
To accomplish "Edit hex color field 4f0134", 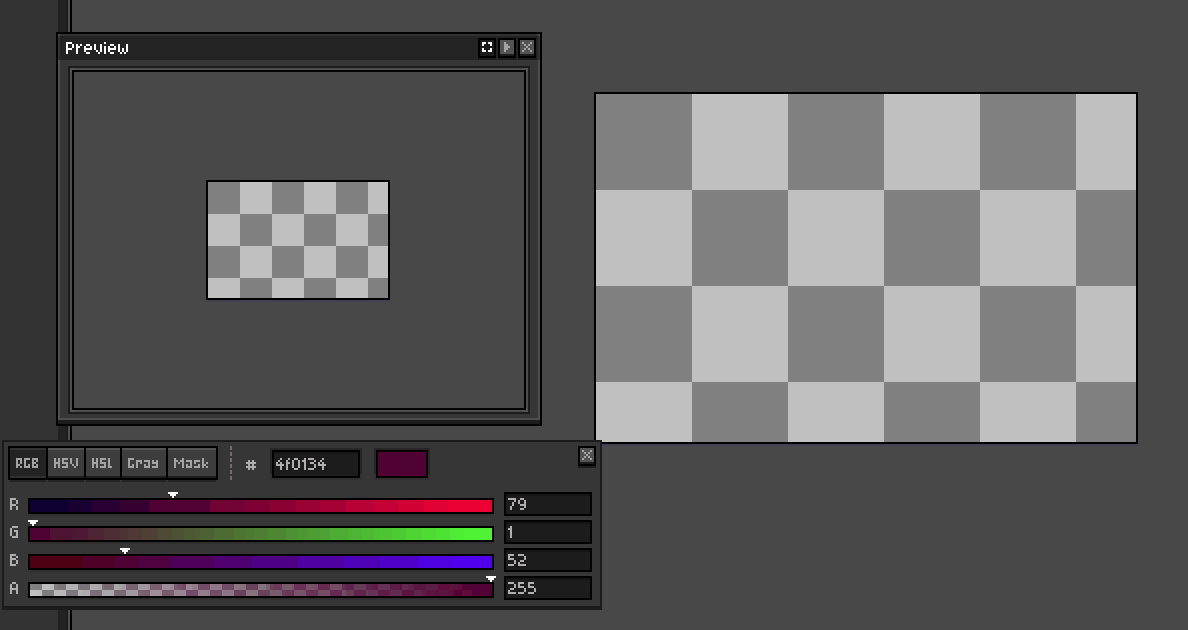I will (315, 464).
